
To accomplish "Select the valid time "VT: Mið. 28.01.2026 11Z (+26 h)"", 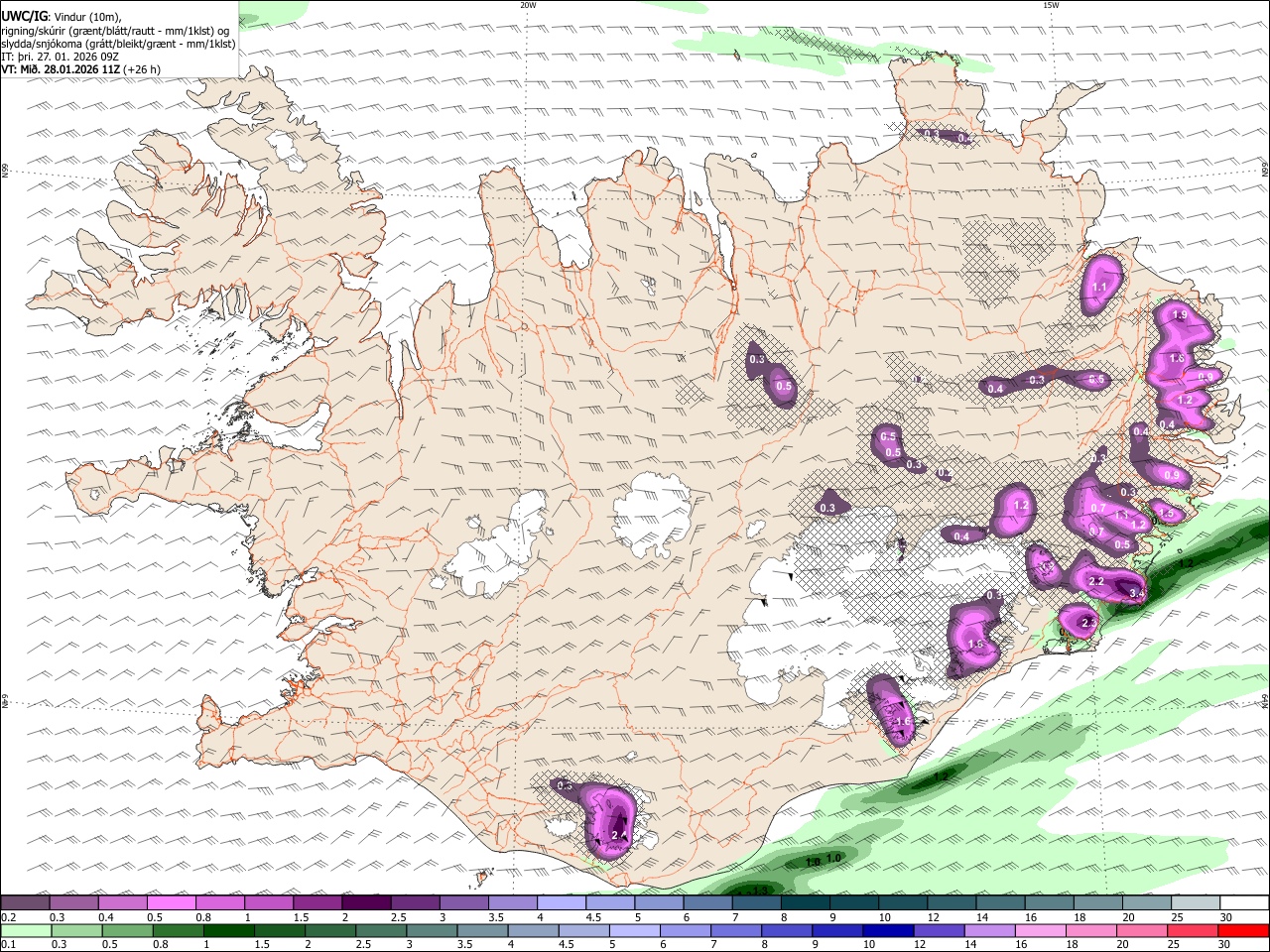I will point(80,69).
